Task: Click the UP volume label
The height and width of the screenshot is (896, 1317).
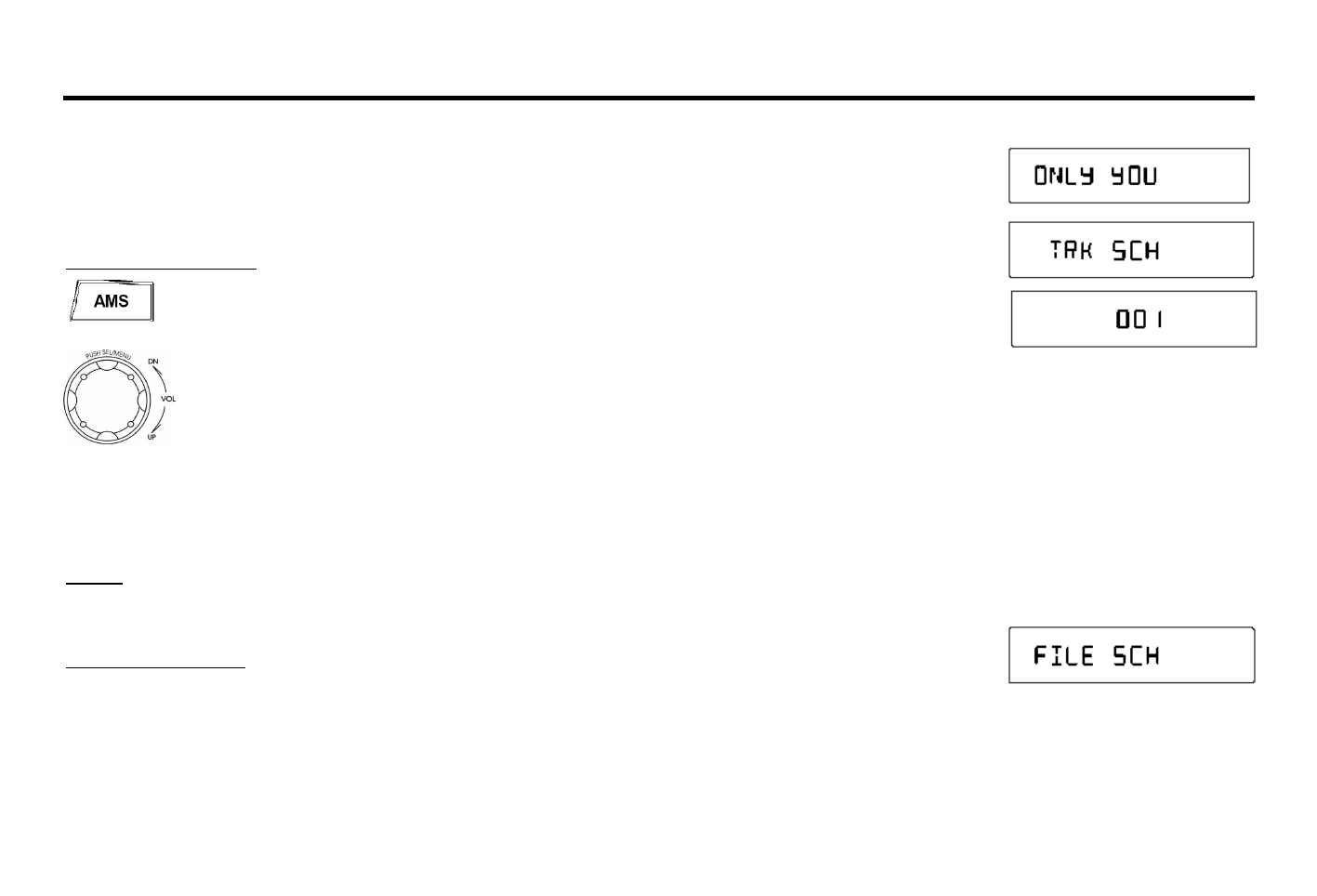Action: (x=152, y=437)
